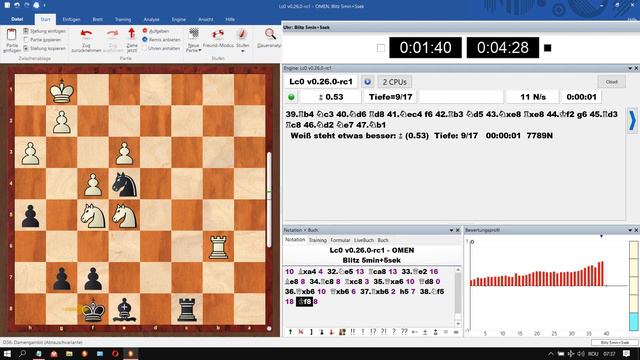
Task: Click the bell icon in title bar
Action: click(36, 5)
